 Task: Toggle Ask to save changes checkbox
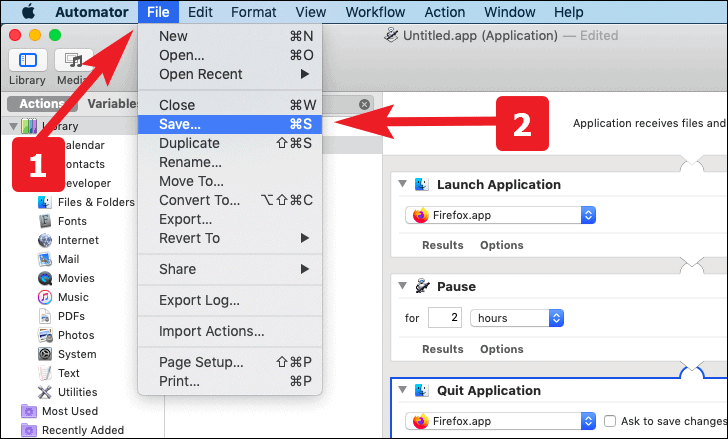point(610,421)
